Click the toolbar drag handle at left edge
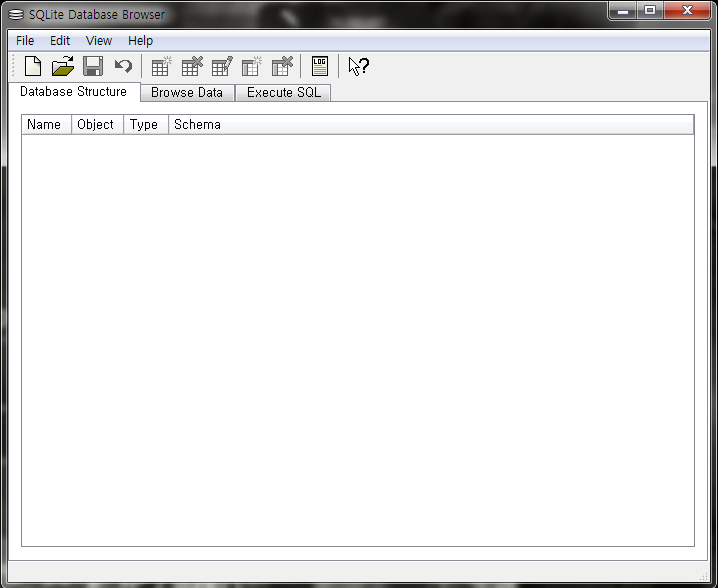 point(14,66)
